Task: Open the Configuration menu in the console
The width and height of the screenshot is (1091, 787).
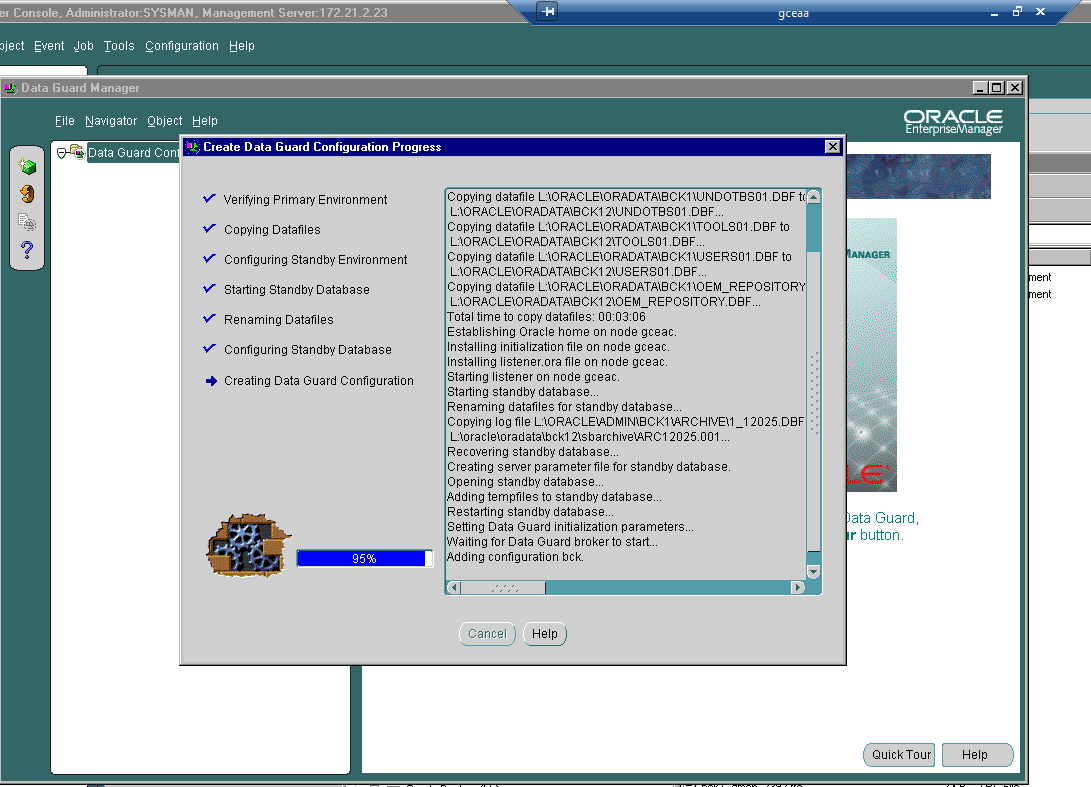Action: (x=181, y=46)
